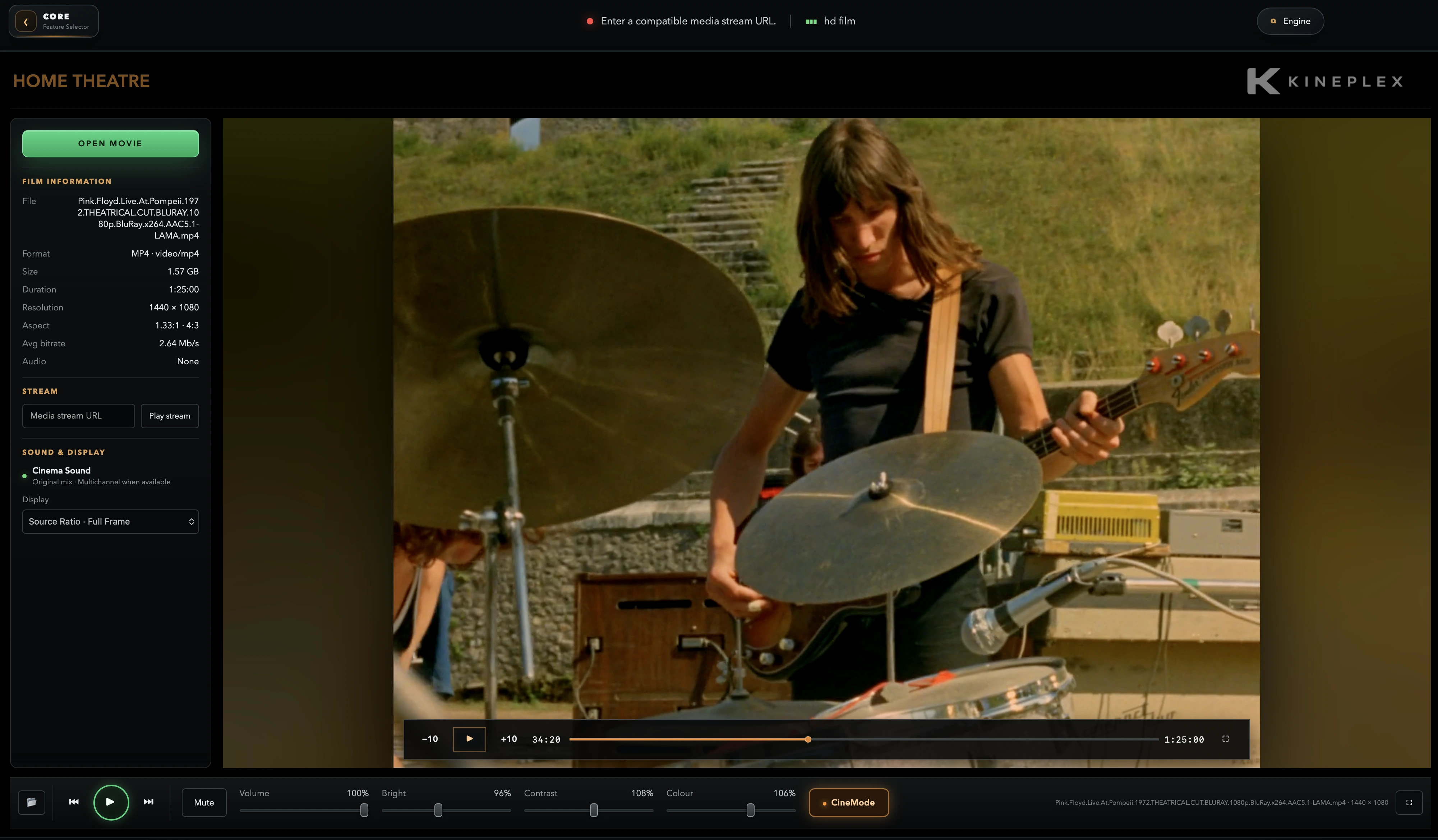Image resolution: width=1438 pixels, height=840 pixels.
Task: Click the overlay fullscreen icon beside 1:25:00
Action: point(1225,738)
